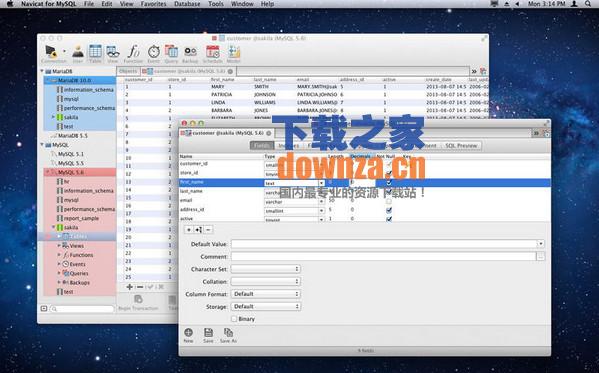599x373 pixels.
Task: Select MySQL 5.1 connection in sidebar
Action: click(71, 154)
